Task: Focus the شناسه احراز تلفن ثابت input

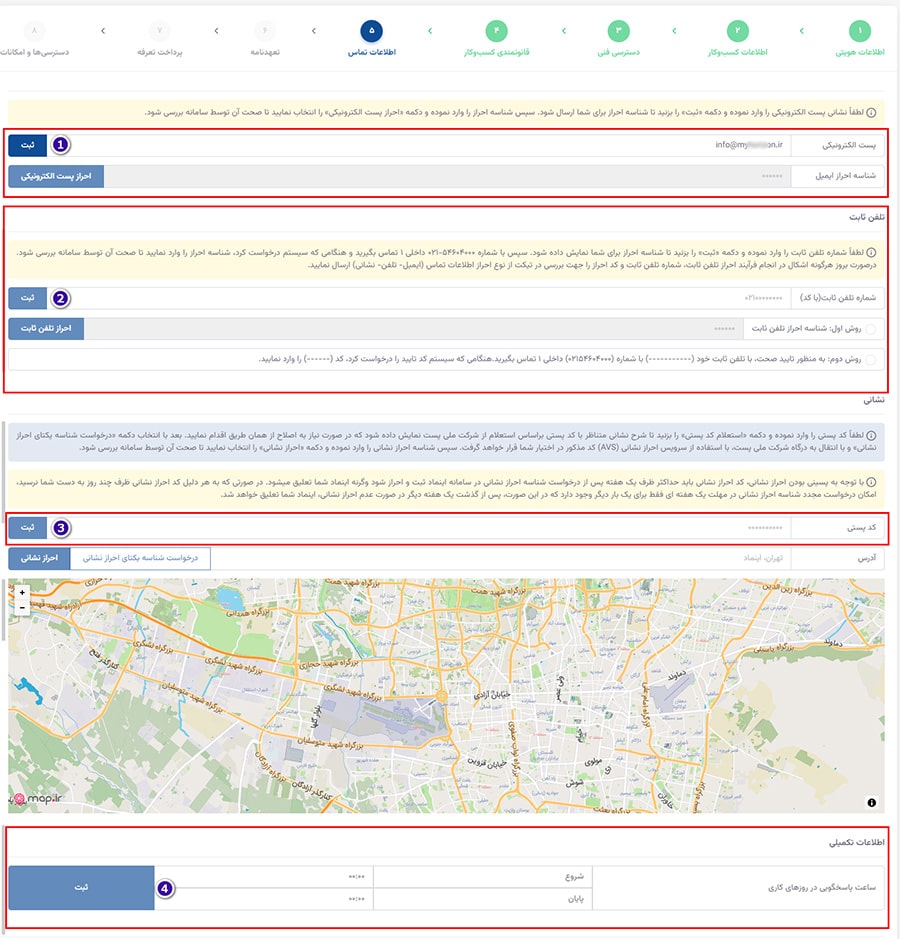Action: point(413,329)
